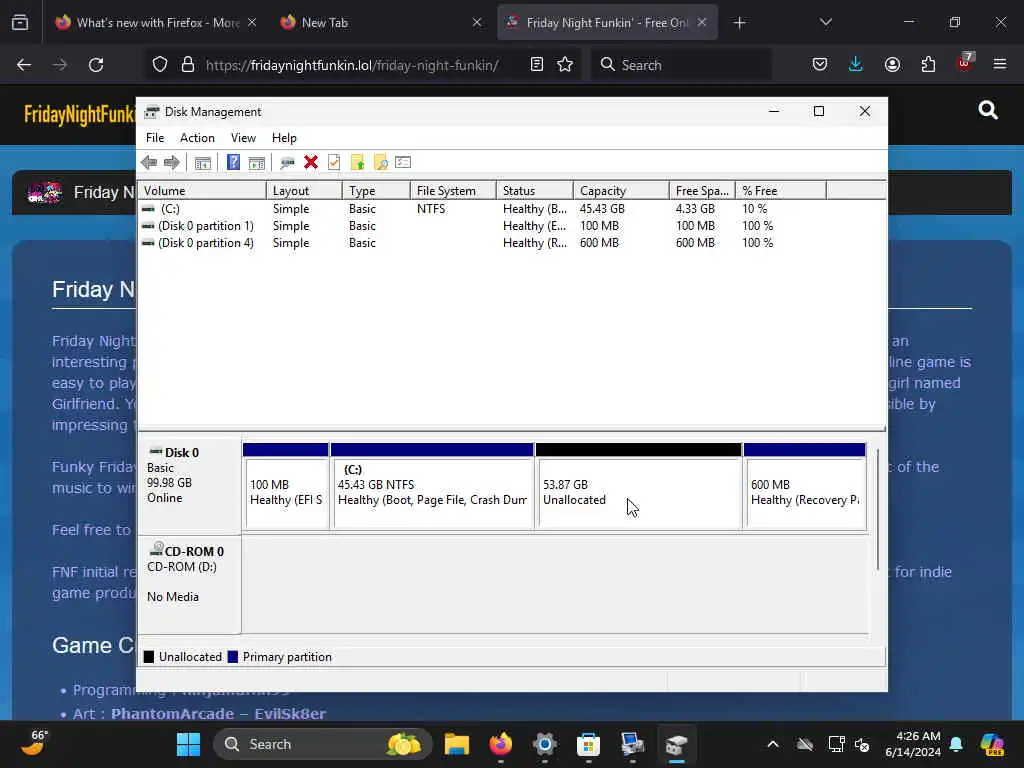Click the site security padlock icon
Screen dimensions: 1024x768
point(188,65)
